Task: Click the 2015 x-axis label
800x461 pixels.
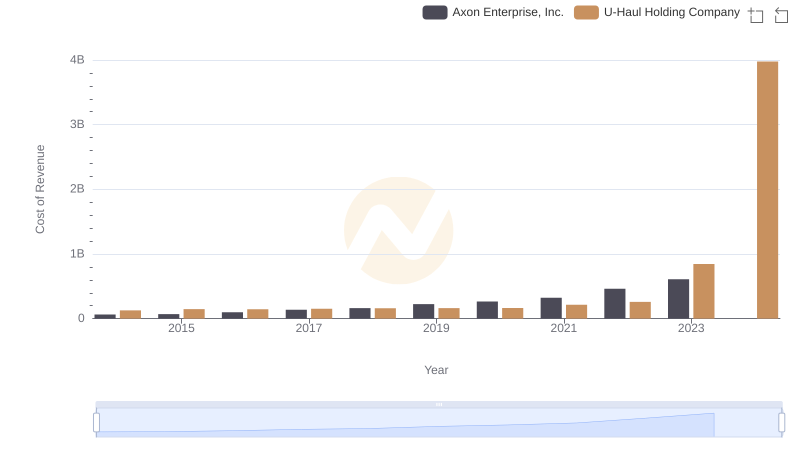Action: point(181,328)
